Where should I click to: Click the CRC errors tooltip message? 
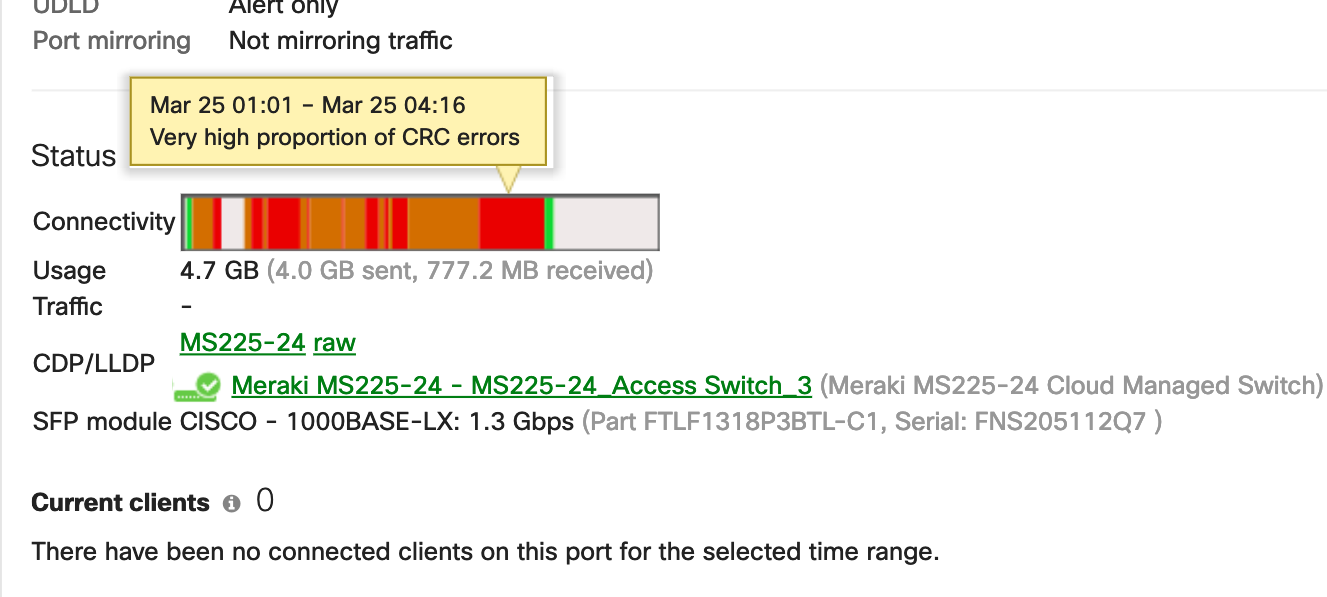pos(335,138)
